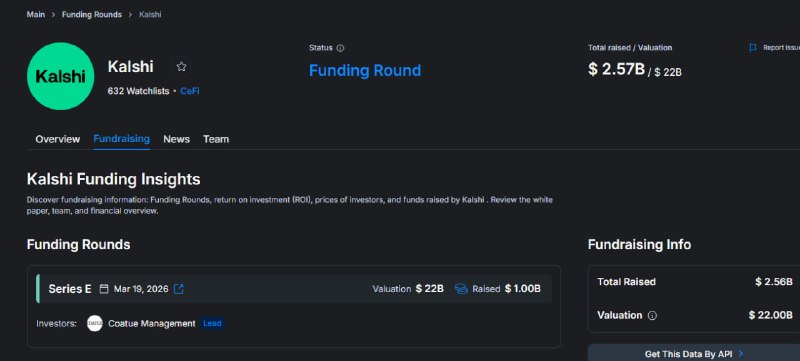Open the Team tab
800x361 pixels.
pos(216,139)
